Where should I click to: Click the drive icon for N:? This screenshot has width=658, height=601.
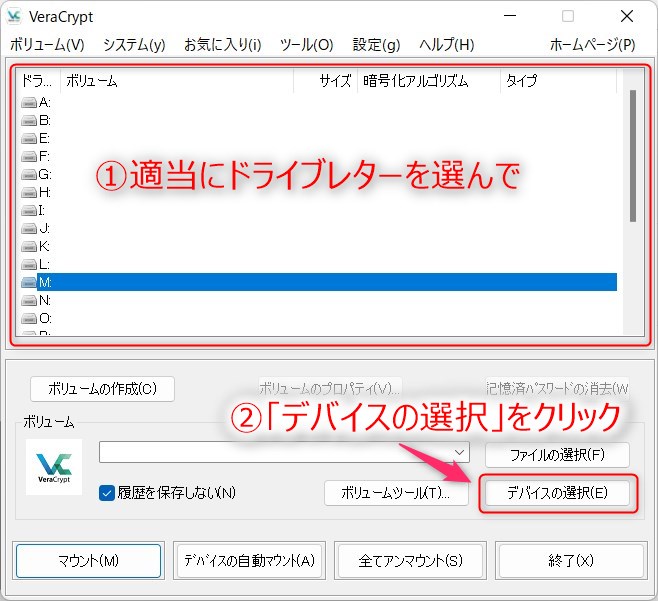pos(29,300)
